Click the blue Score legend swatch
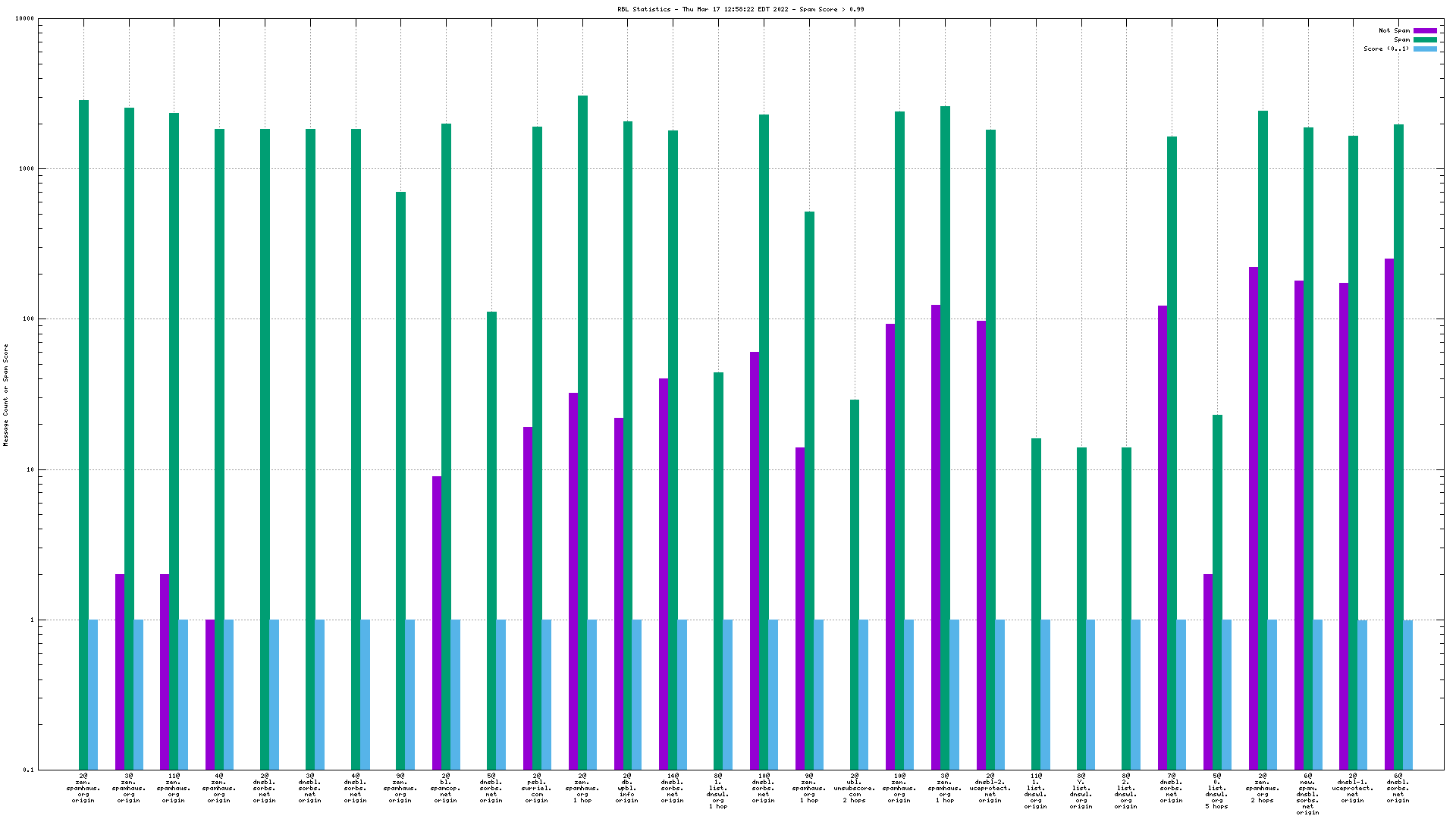1456x819 pixels. coord(1425,49)
